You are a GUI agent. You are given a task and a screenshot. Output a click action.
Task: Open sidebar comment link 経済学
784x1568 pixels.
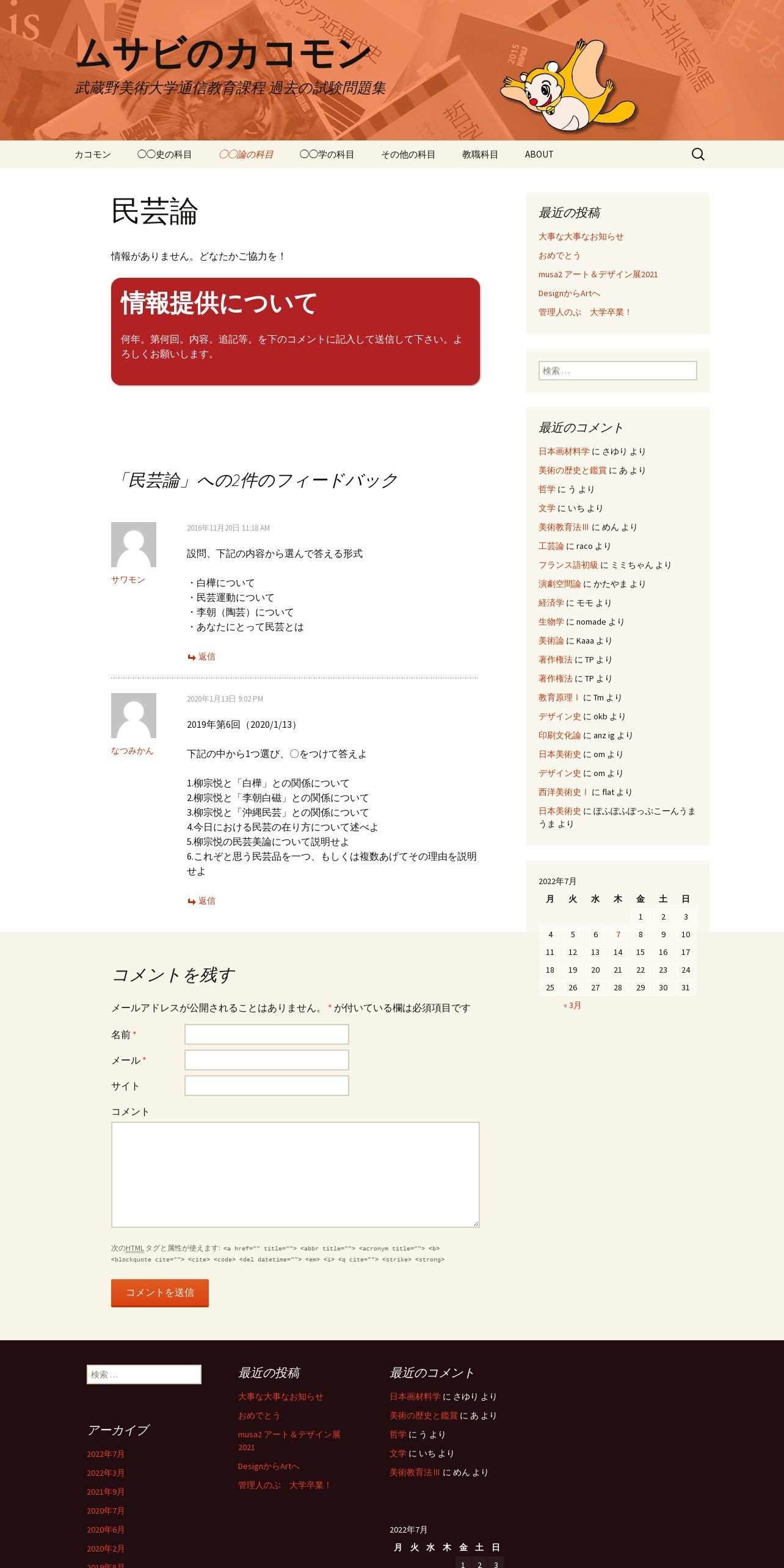coord(551,603)
